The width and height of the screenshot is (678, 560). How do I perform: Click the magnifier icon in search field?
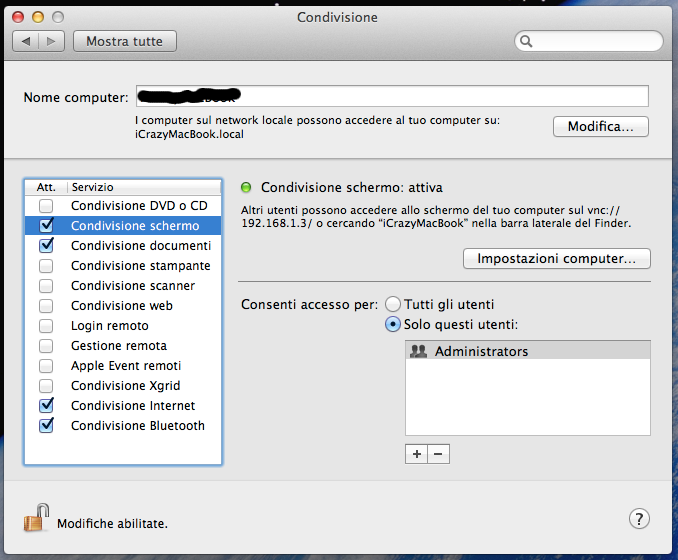[525, 42]
